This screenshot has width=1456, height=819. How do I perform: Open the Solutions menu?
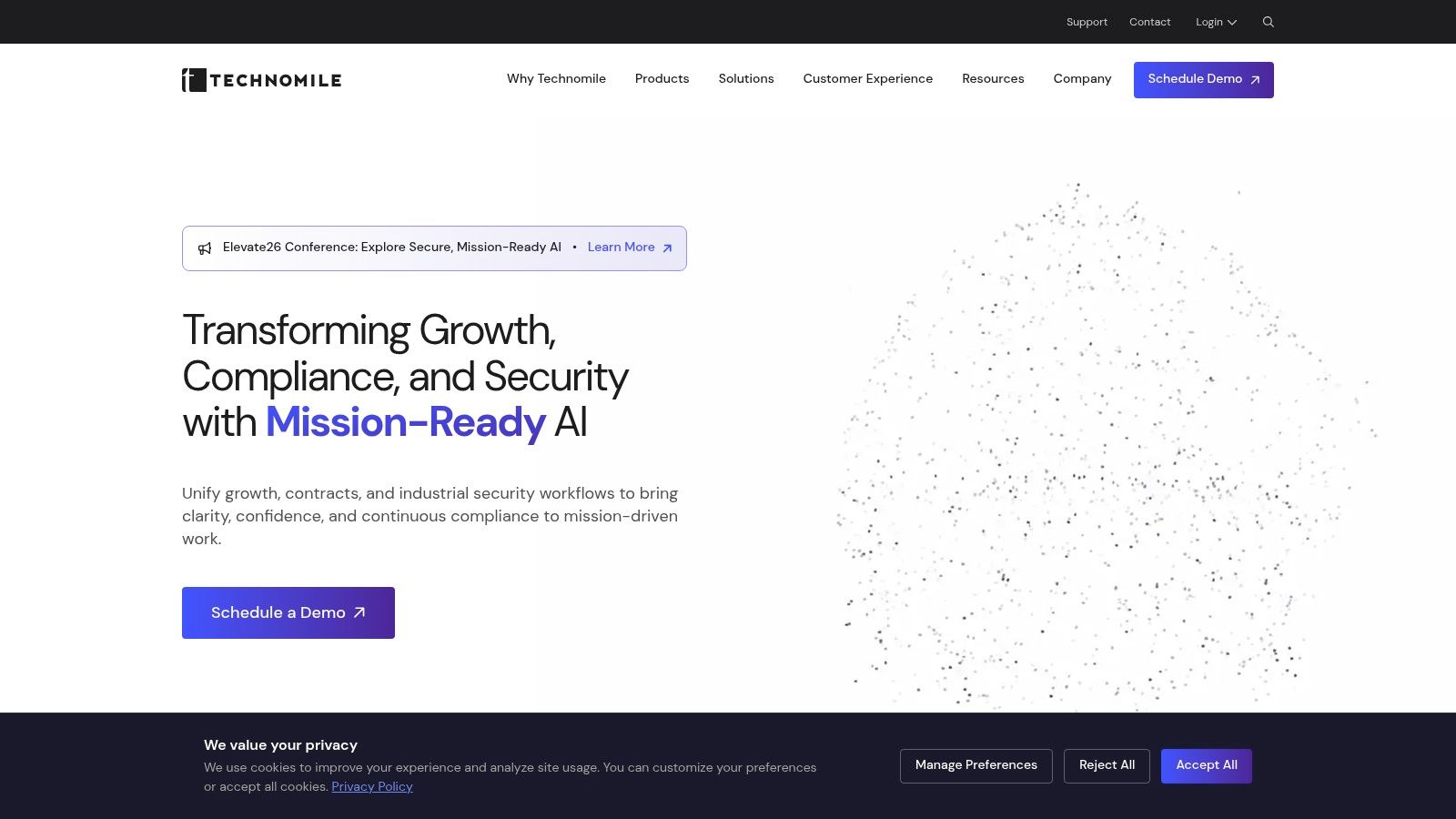(746, 79)
